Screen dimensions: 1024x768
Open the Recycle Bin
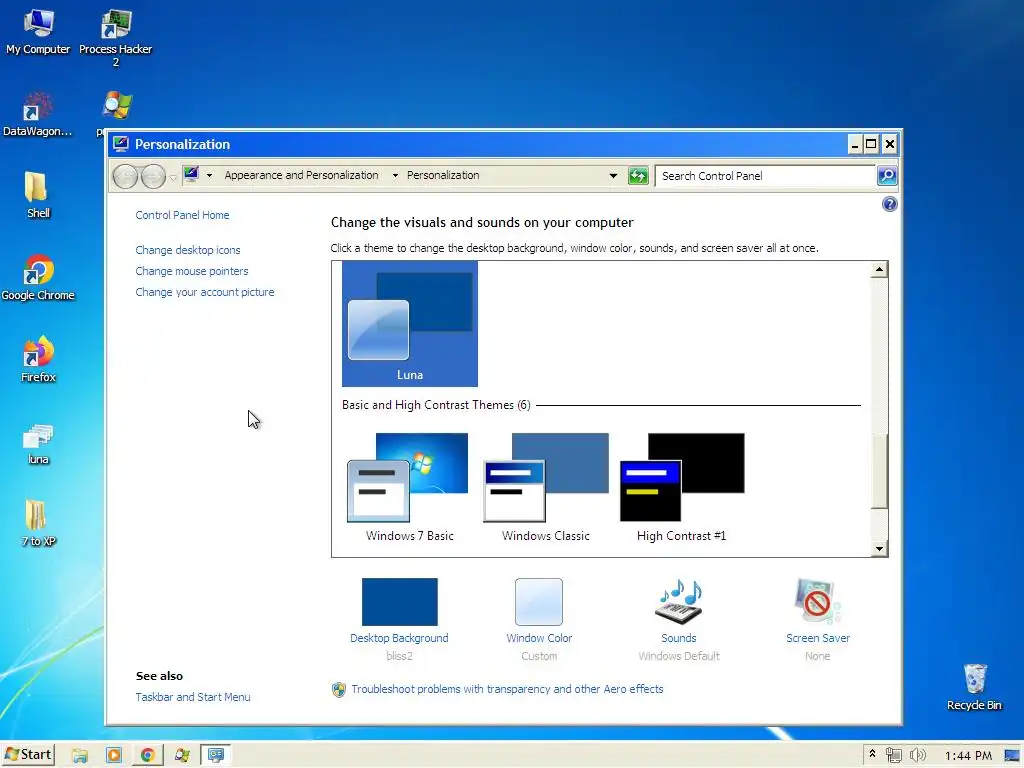point(974,687)
